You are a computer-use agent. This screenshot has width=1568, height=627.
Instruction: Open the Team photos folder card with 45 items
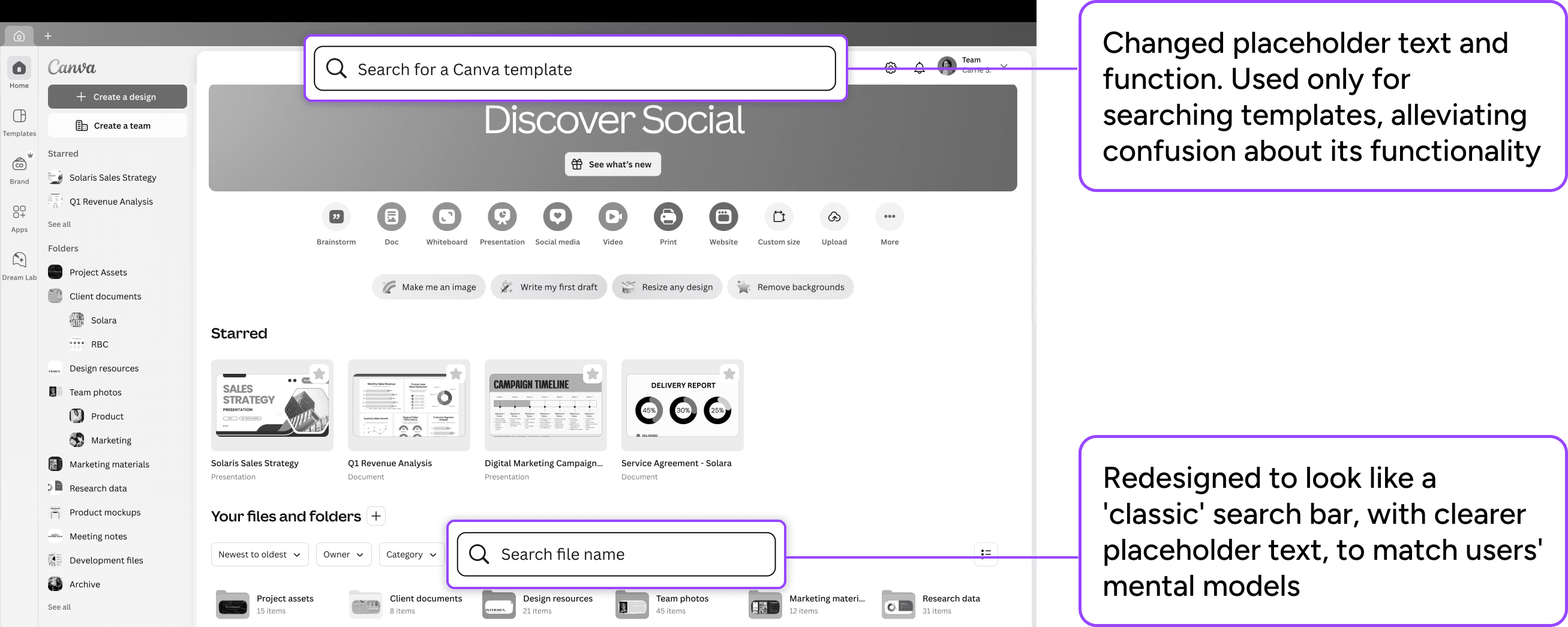coord(662,604)
